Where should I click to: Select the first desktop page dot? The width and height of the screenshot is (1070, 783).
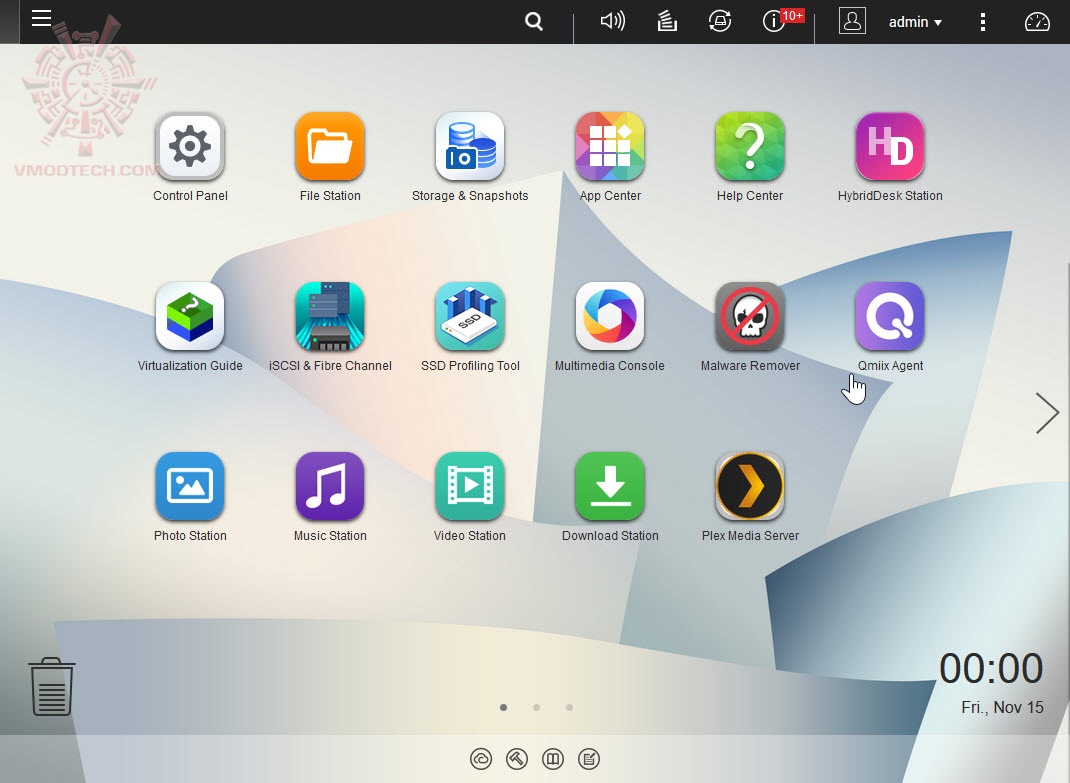(x=504, y=707)
